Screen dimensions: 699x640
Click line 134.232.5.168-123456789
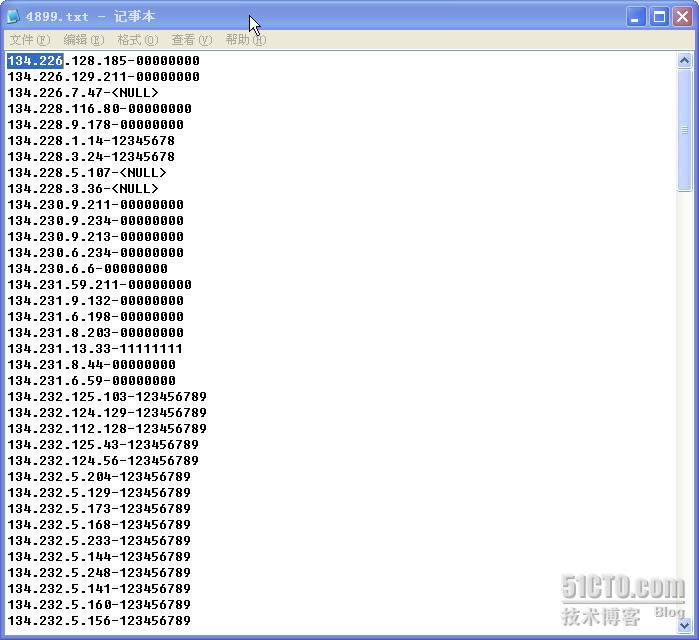[99, 525]
